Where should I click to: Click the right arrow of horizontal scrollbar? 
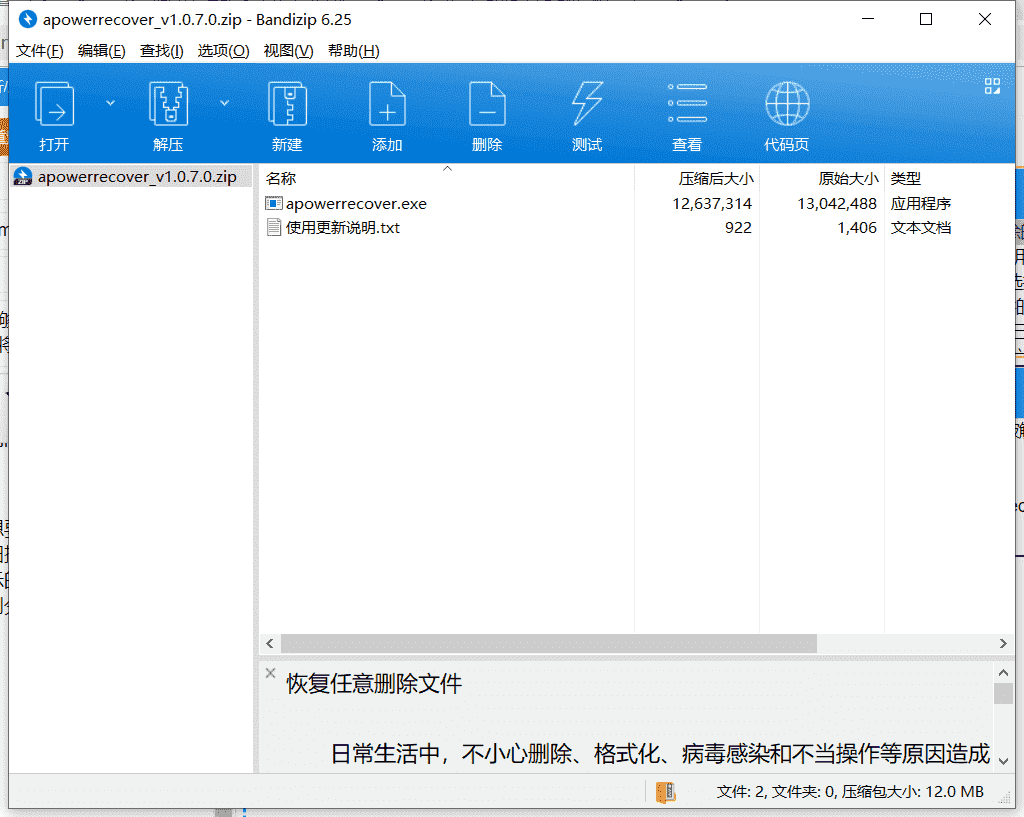click(1003, 644)
